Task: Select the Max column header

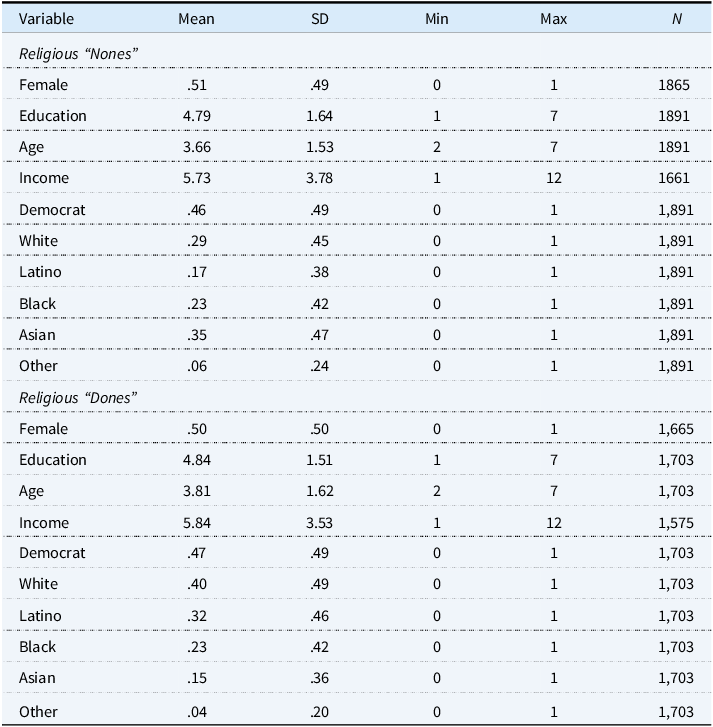Action: (x=554, y=19)
